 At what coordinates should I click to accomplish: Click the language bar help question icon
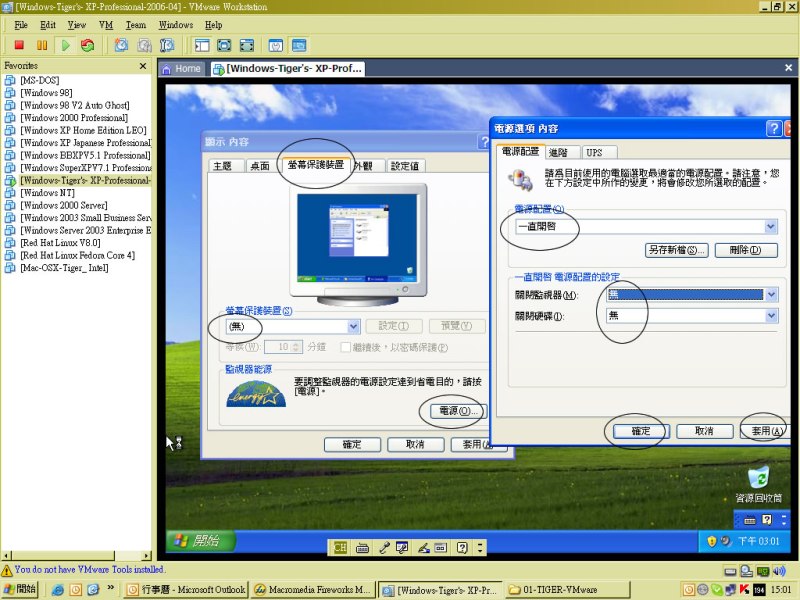pos(462,547)
